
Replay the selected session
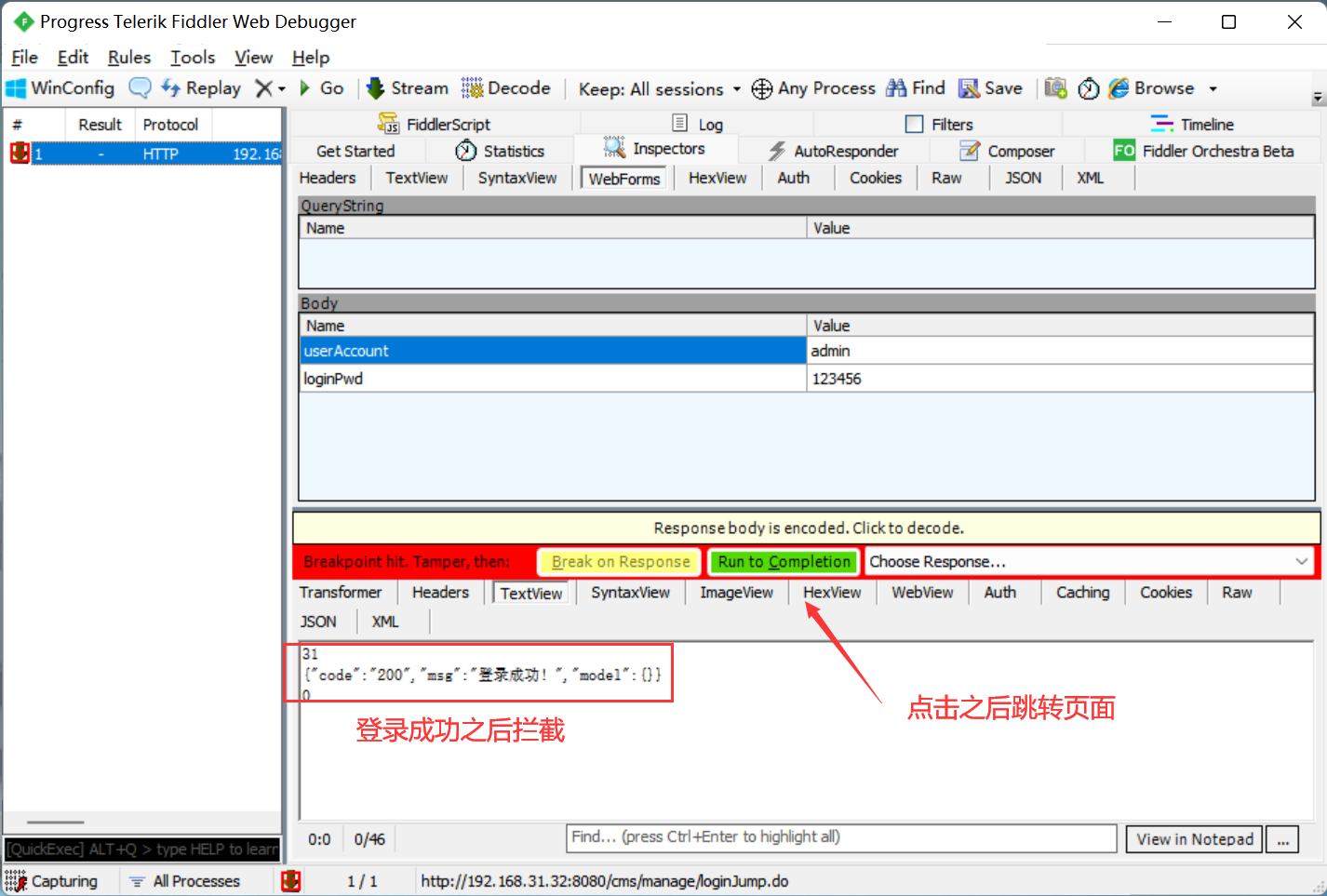(x=200, y=88)
